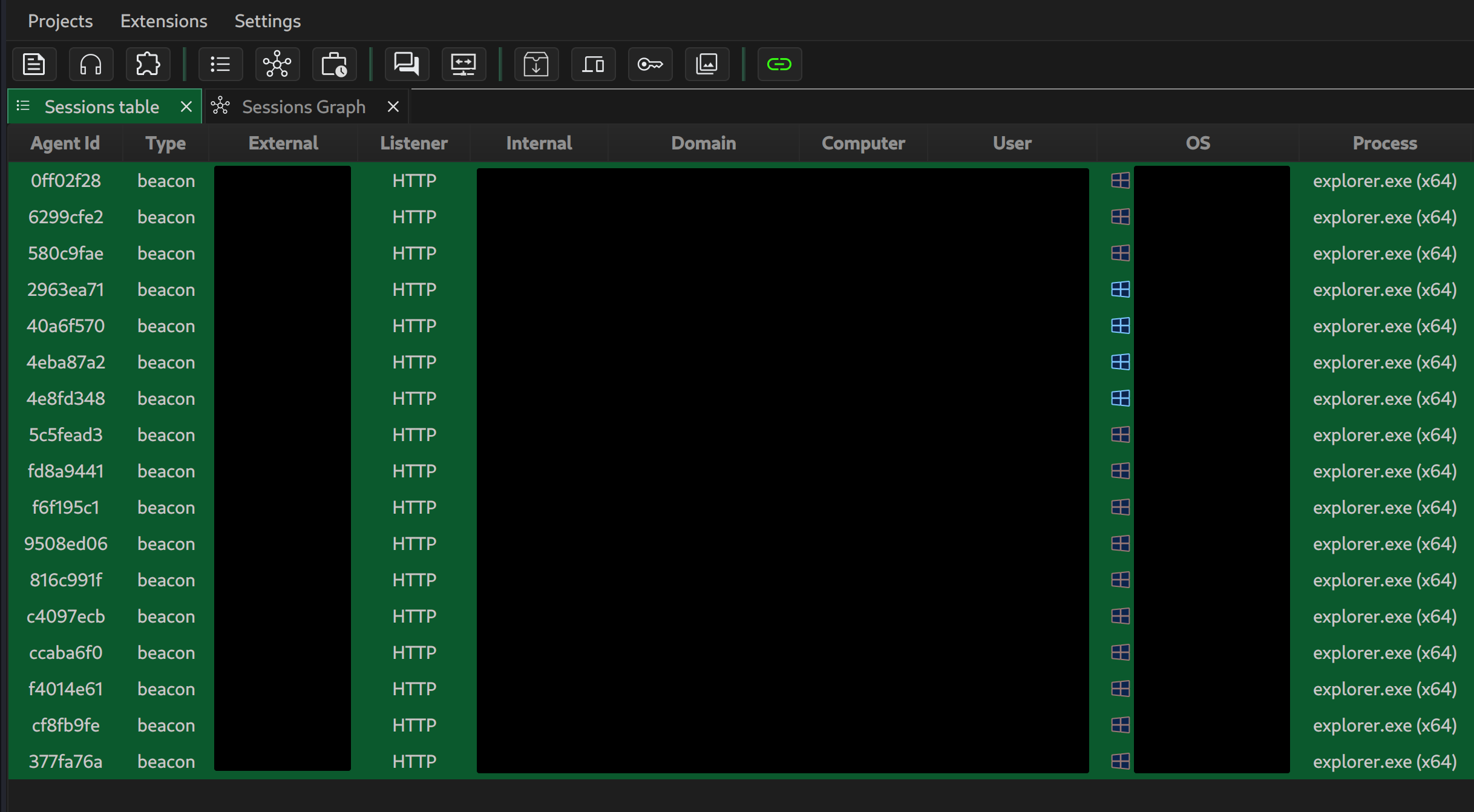The height and width of the screenshot is (812, 1474).
Task: Select the agent row 2963ea71
Action: (x=65, y=290)
